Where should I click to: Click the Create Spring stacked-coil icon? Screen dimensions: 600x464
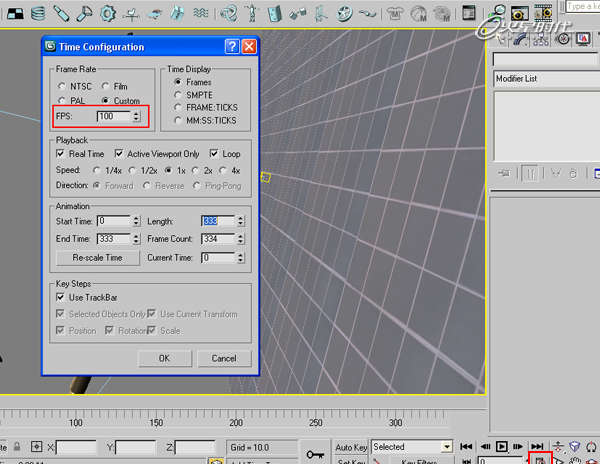[x=38, y=14]
